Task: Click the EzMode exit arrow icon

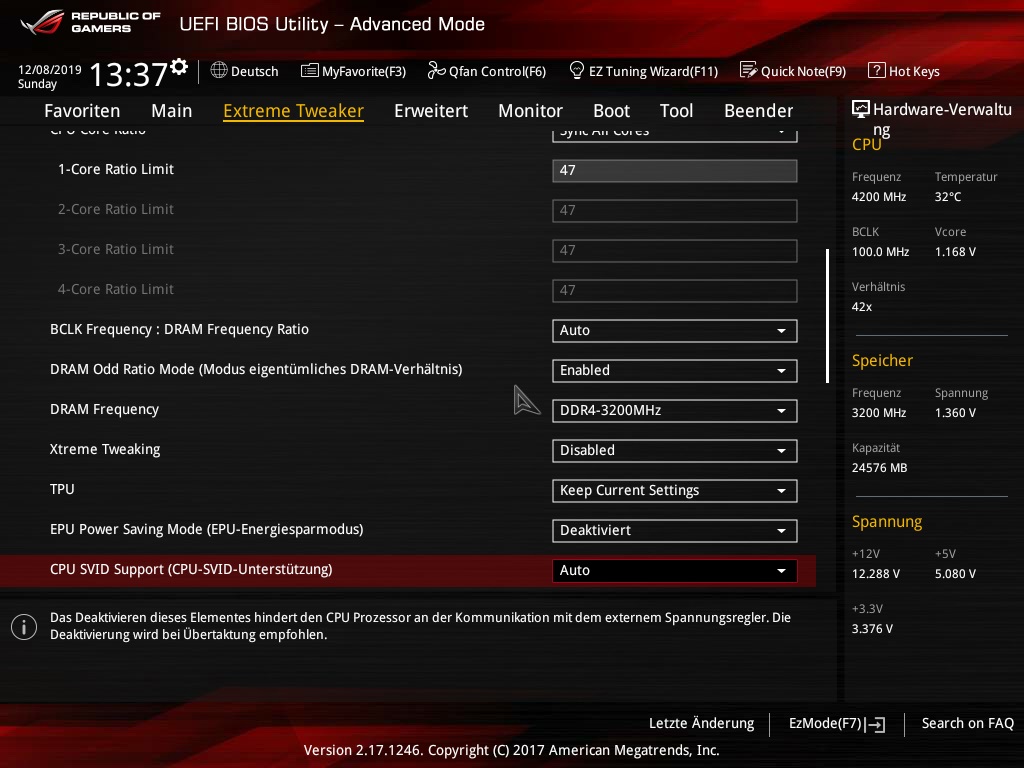Action: pos(876,724)
